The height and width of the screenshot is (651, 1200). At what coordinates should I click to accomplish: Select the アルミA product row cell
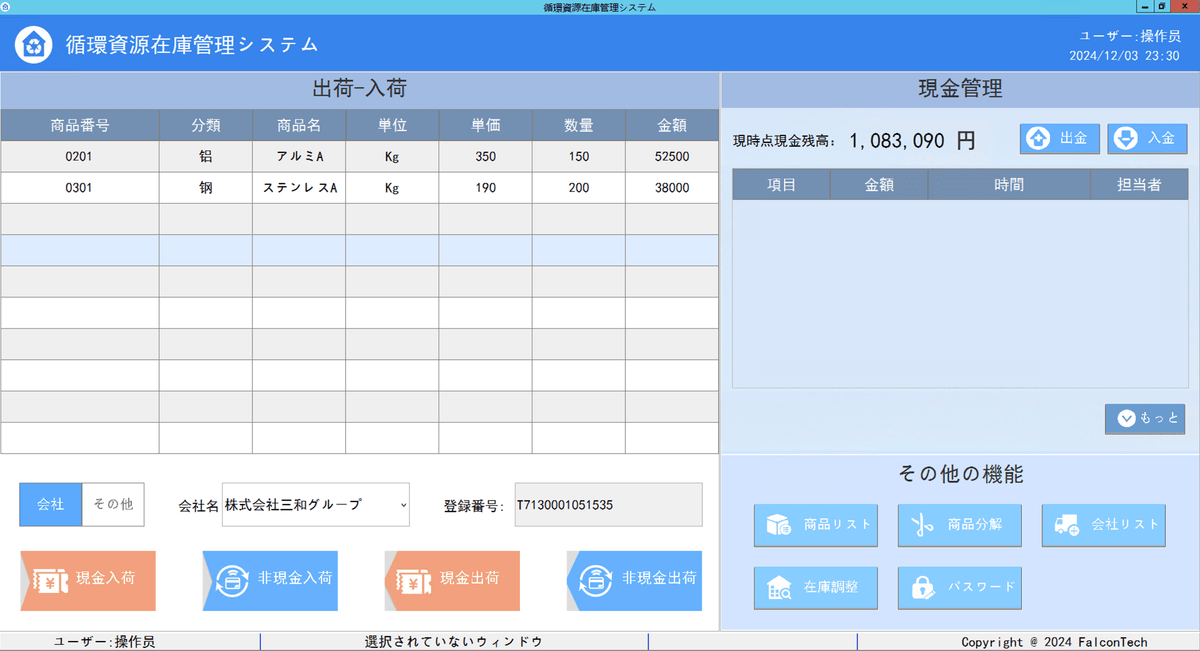pyautogui.click(x=299, y=157)
